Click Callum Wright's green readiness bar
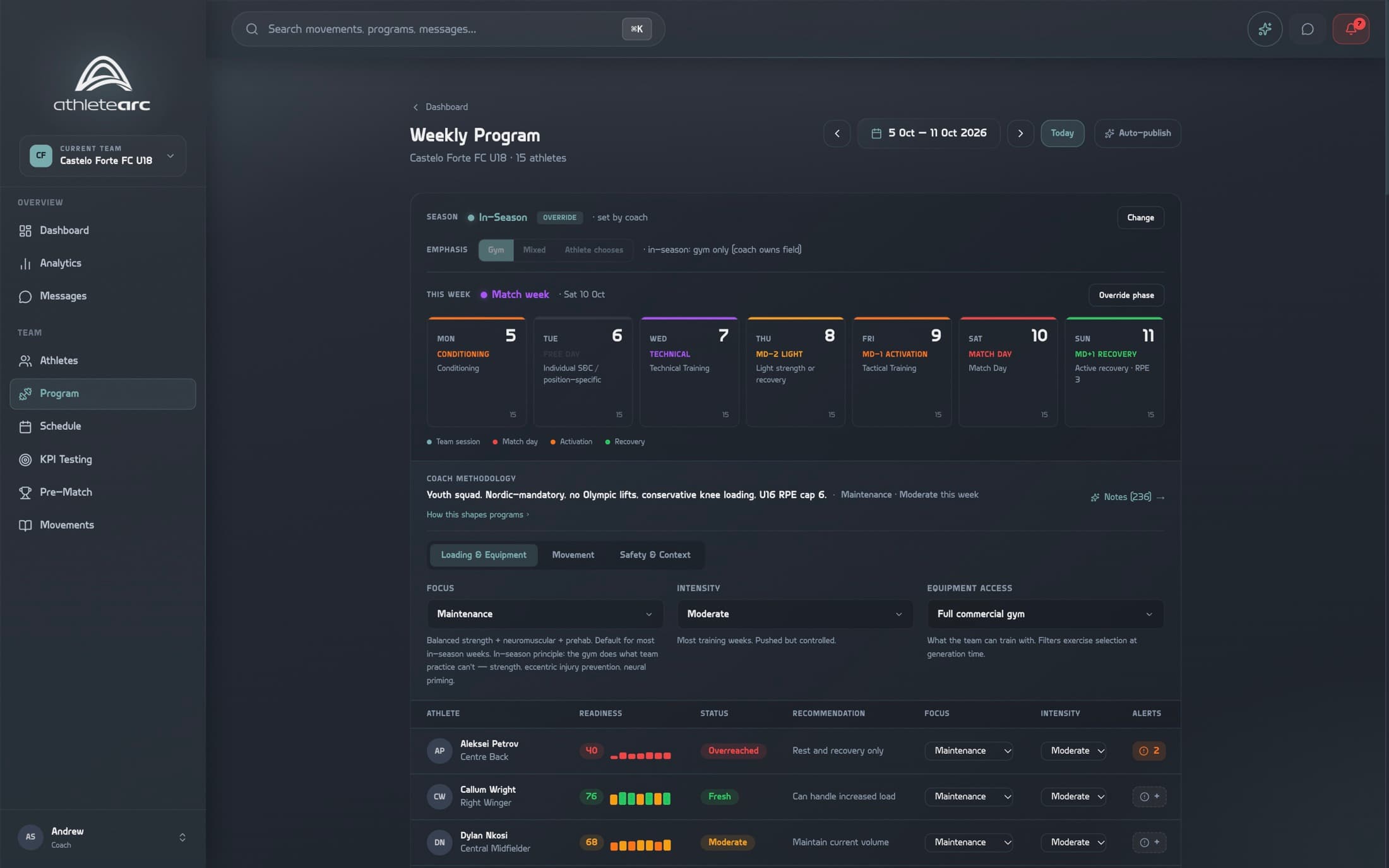 [640, 799]
